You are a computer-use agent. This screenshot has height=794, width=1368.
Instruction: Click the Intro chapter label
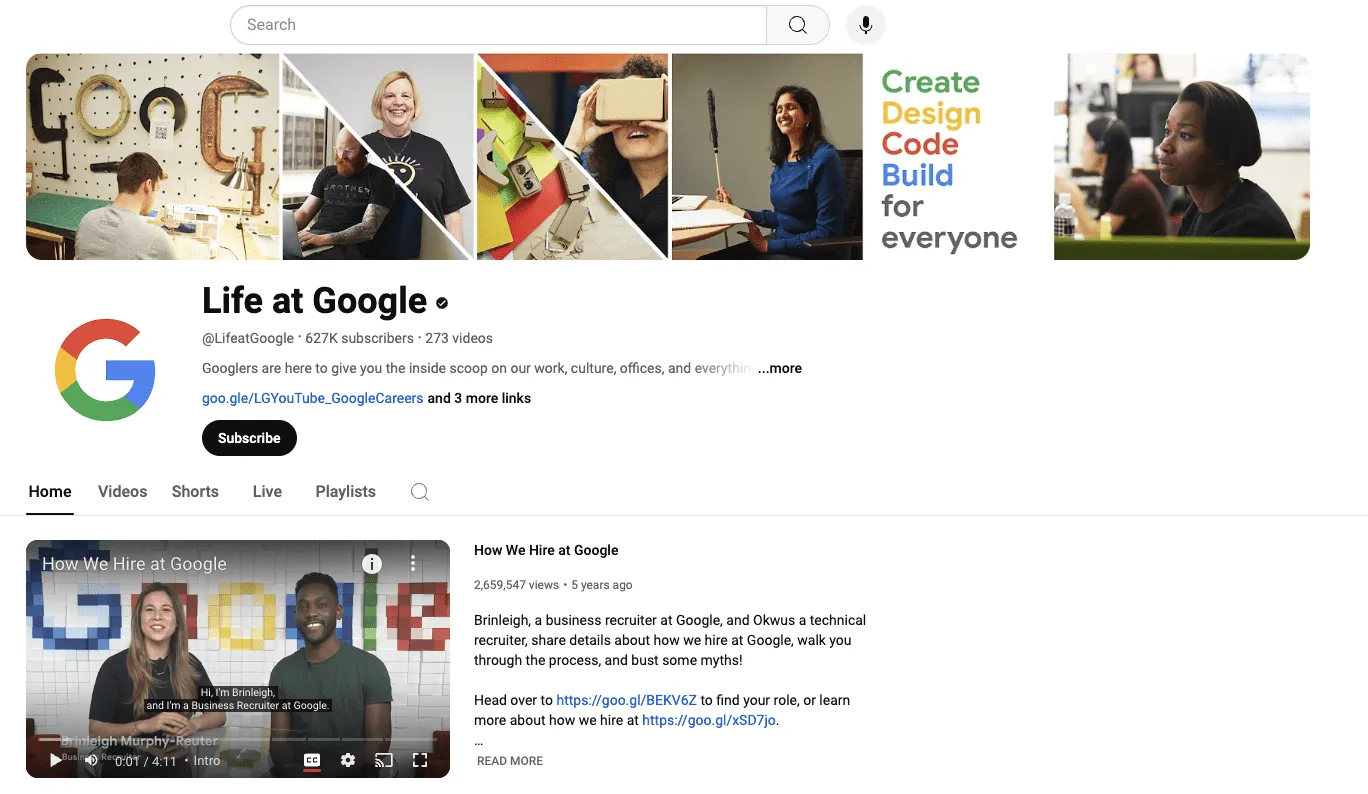(207, 761)
